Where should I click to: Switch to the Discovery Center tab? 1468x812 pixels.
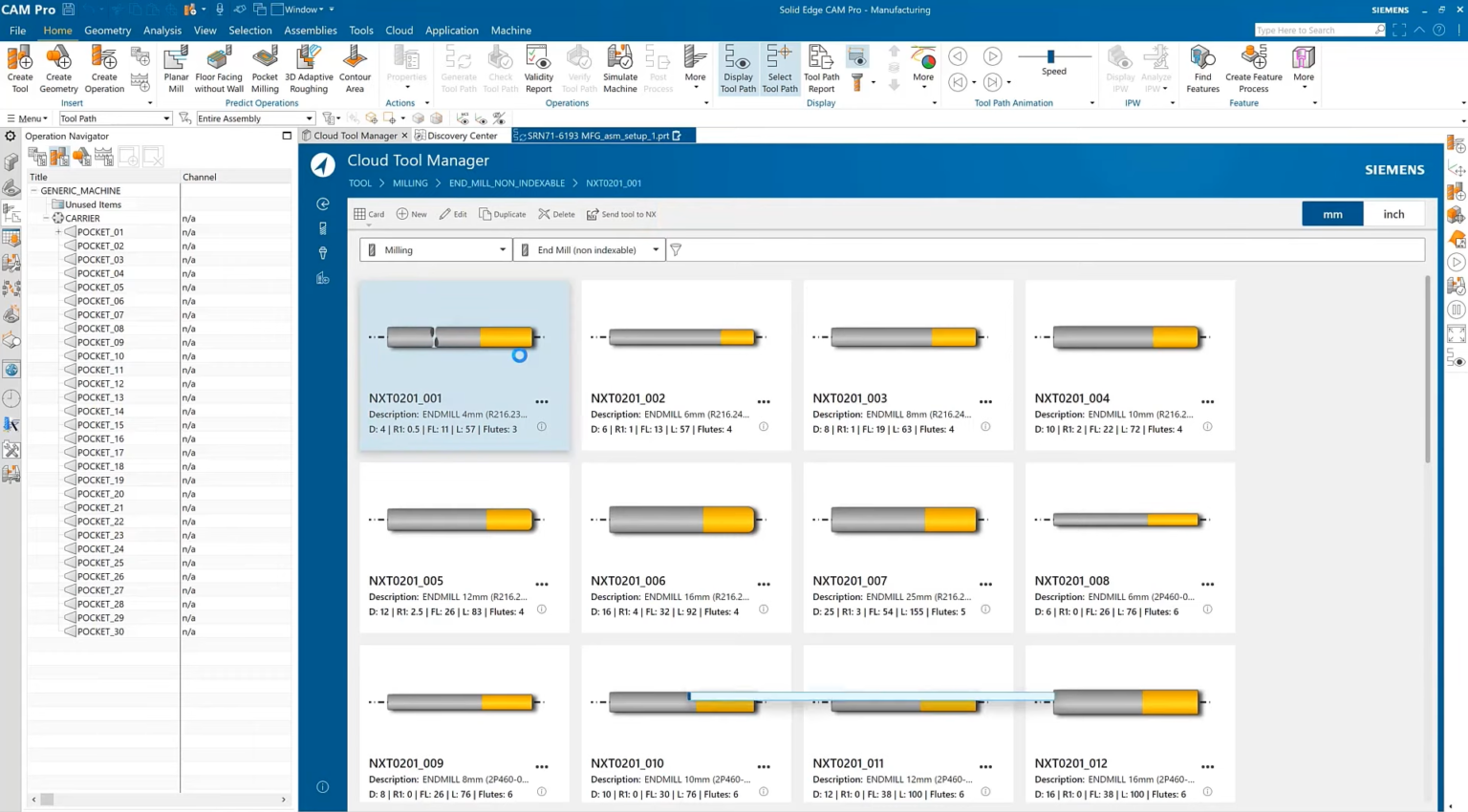[x=458, y=136]
